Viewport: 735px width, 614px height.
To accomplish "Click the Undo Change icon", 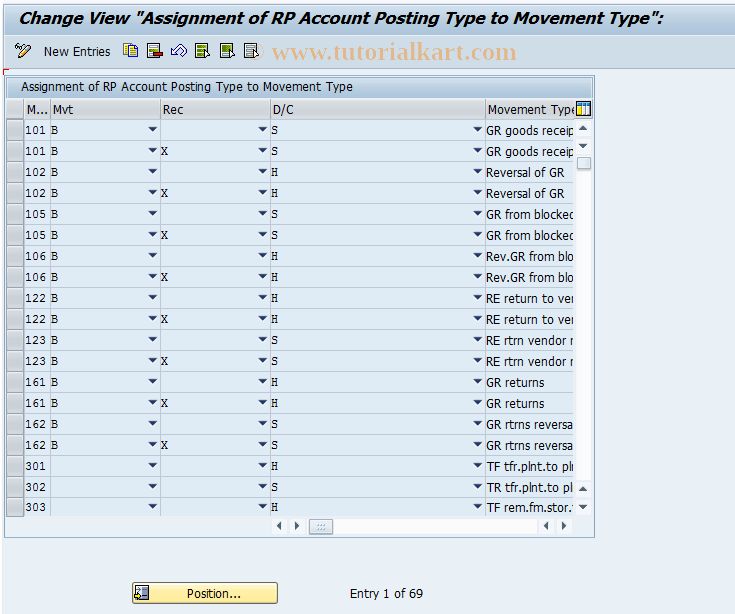I will (179, 51).
